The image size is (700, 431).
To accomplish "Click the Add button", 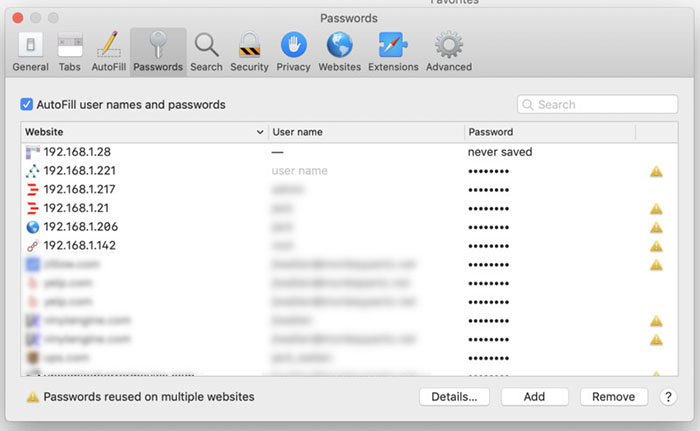I will click(534, 397).
